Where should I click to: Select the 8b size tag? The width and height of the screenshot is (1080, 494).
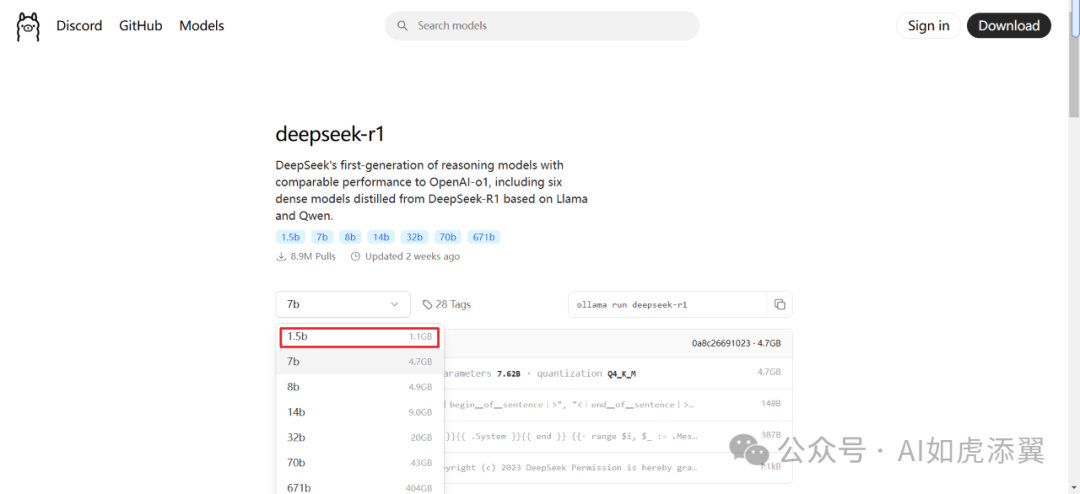tap(350, 237)
